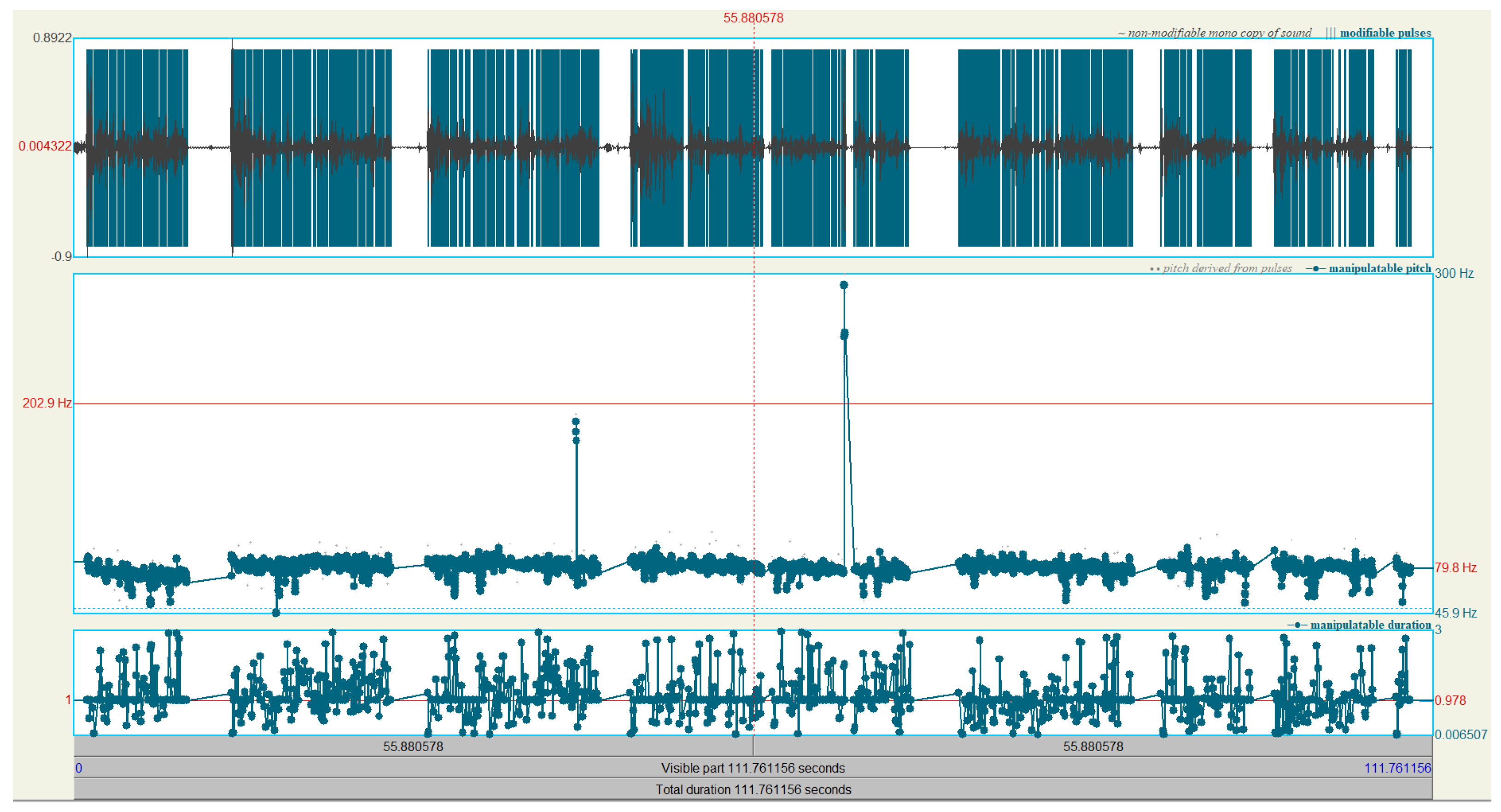This screenshot has width=1501, height=812.
Task: Play the left 55.880578 segment bar
Action: [413, 746]
